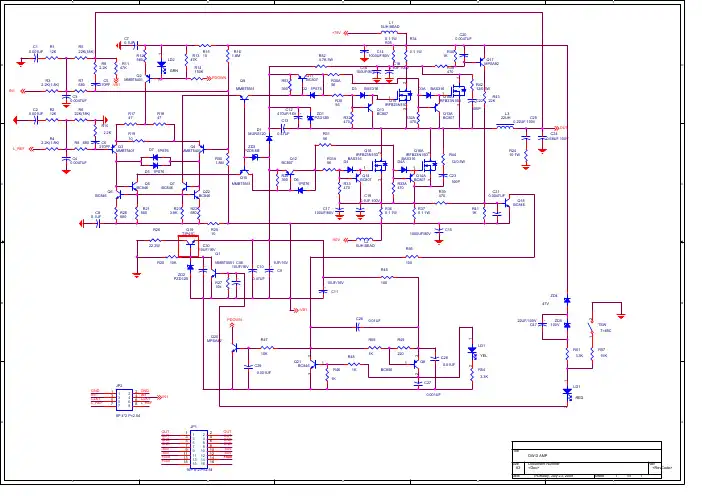Click the C24 output capacitor
This screenshot has height=496, width=702.
542,137
